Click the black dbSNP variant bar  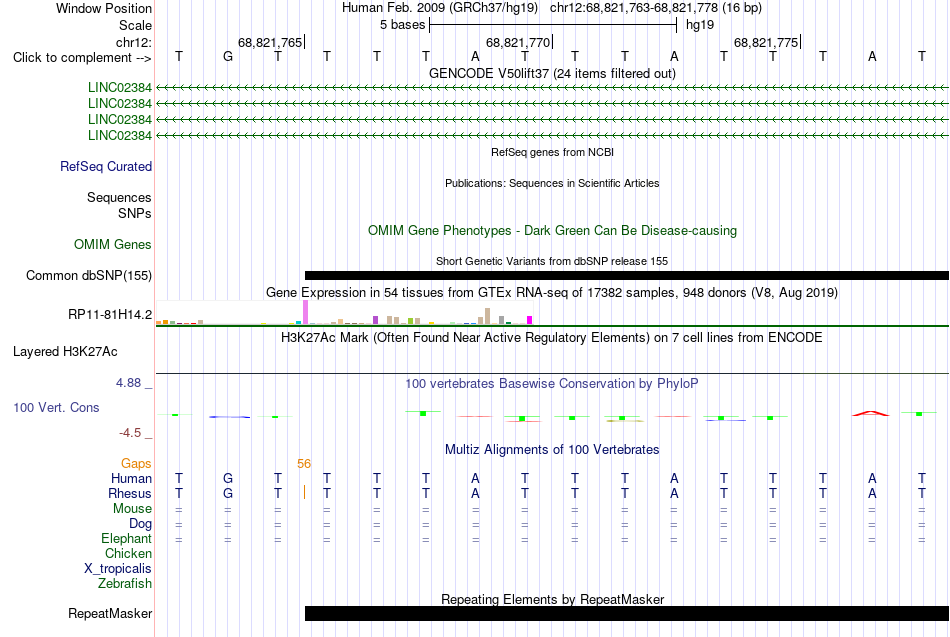tap(627, 276)
